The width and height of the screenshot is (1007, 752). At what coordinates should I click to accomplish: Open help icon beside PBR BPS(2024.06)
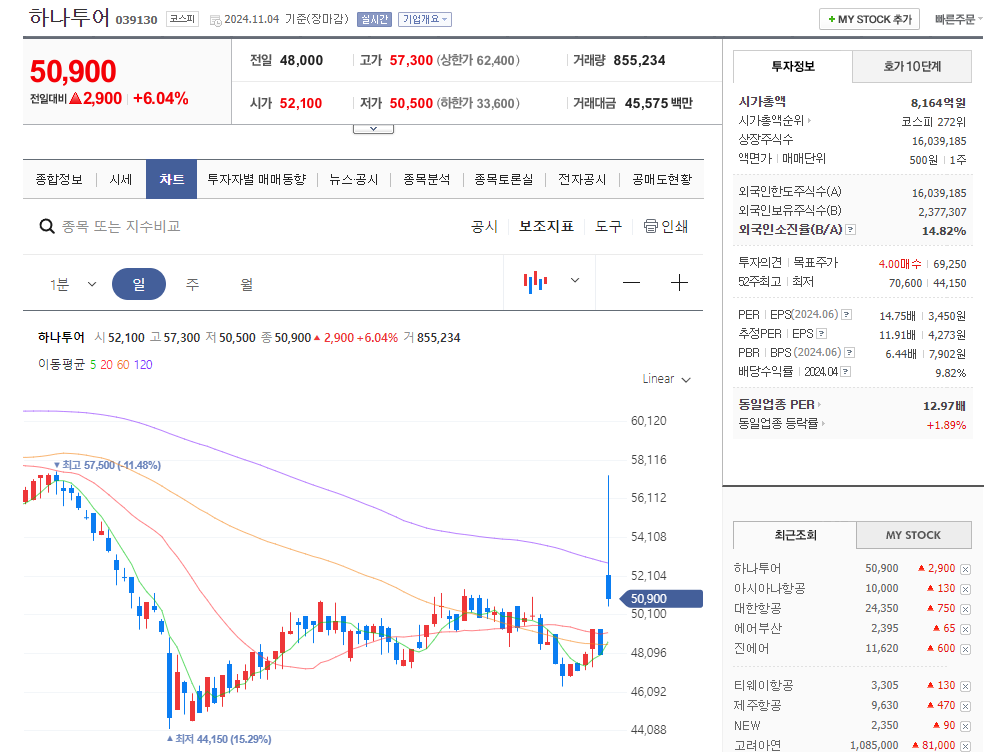point(850,353)
